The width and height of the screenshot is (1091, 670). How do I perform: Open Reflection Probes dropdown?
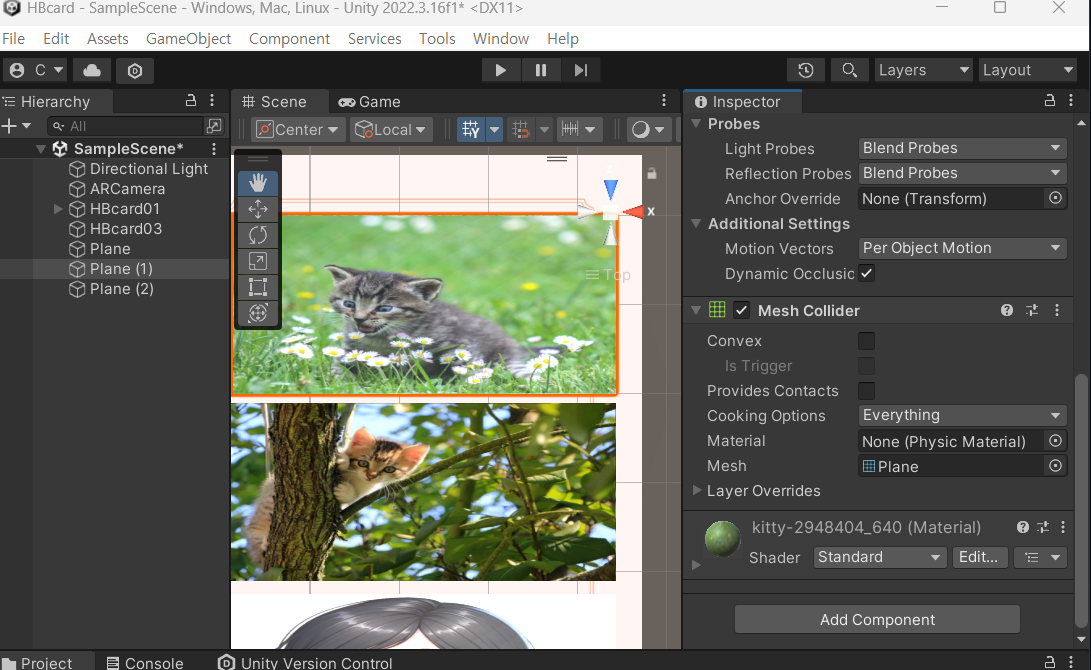pos(962,173)
